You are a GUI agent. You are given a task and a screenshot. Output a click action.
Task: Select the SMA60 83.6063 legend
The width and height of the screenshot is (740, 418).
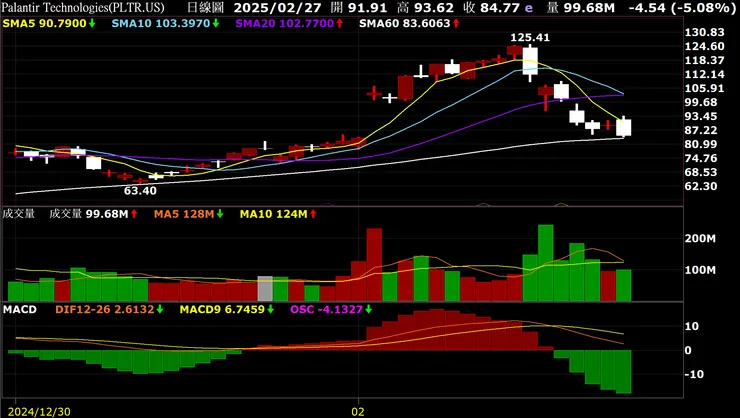point(409,23)
